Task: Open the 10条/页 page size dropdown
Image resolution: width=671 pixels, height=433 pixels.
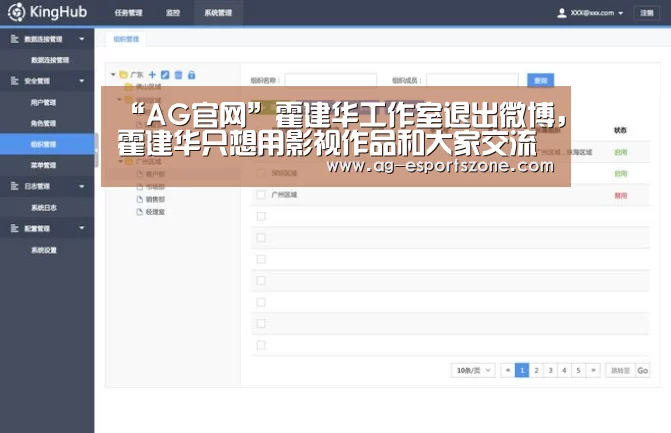Action: (x=473, y=370)
